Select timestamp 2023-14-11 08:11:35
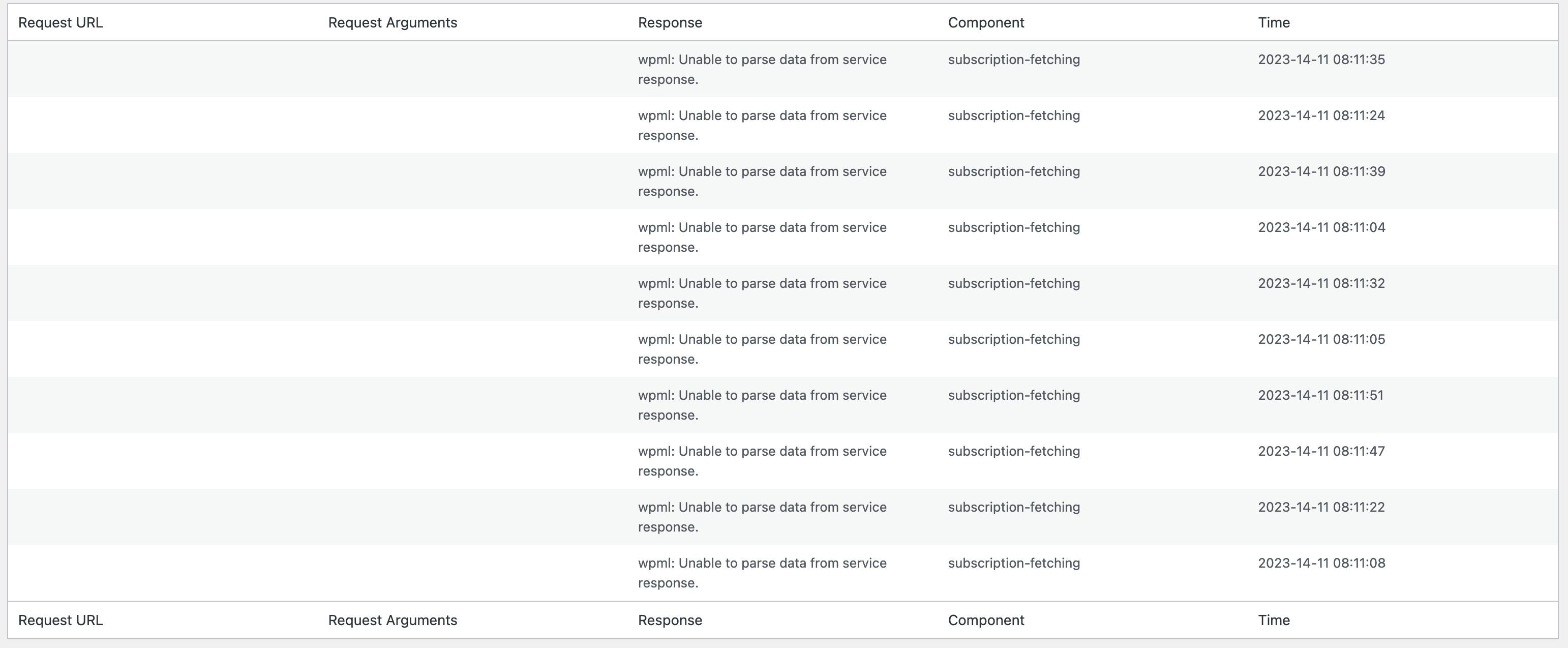This screenshot has height=648, width=1568. [x=1321, y=60]
